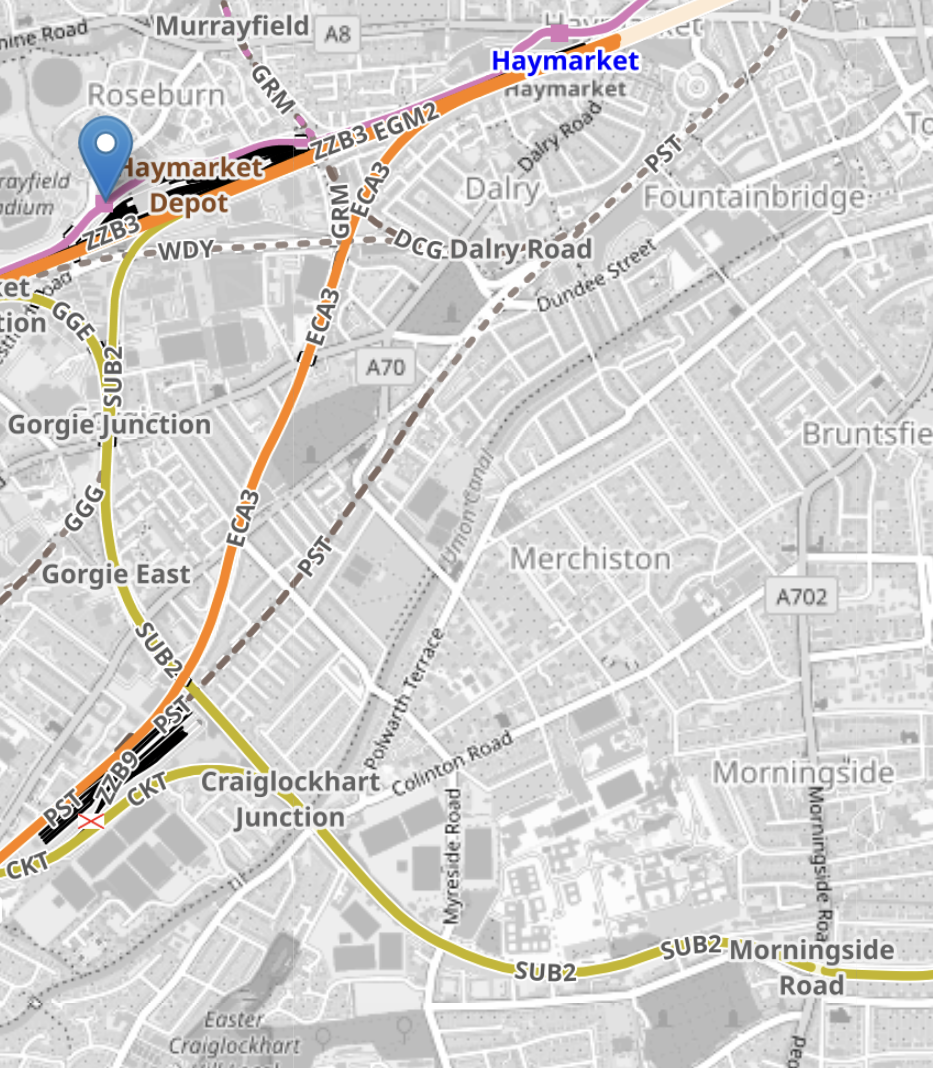Select the EGM2 line label
Screen dimensions: 933x1068
405,121
